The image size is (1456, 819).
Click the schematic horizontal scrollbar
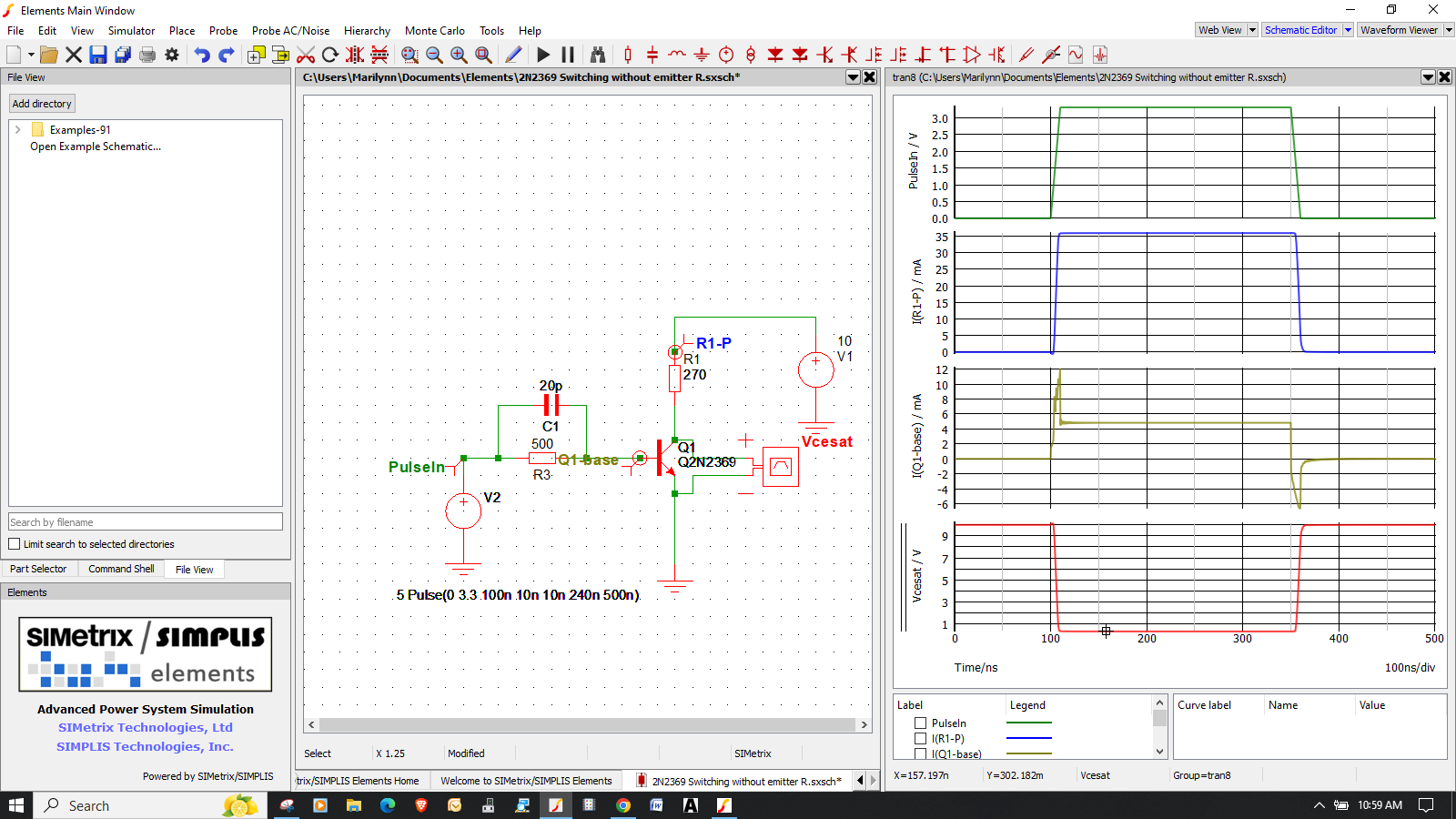pyautogui.click(x=588, y=725)
